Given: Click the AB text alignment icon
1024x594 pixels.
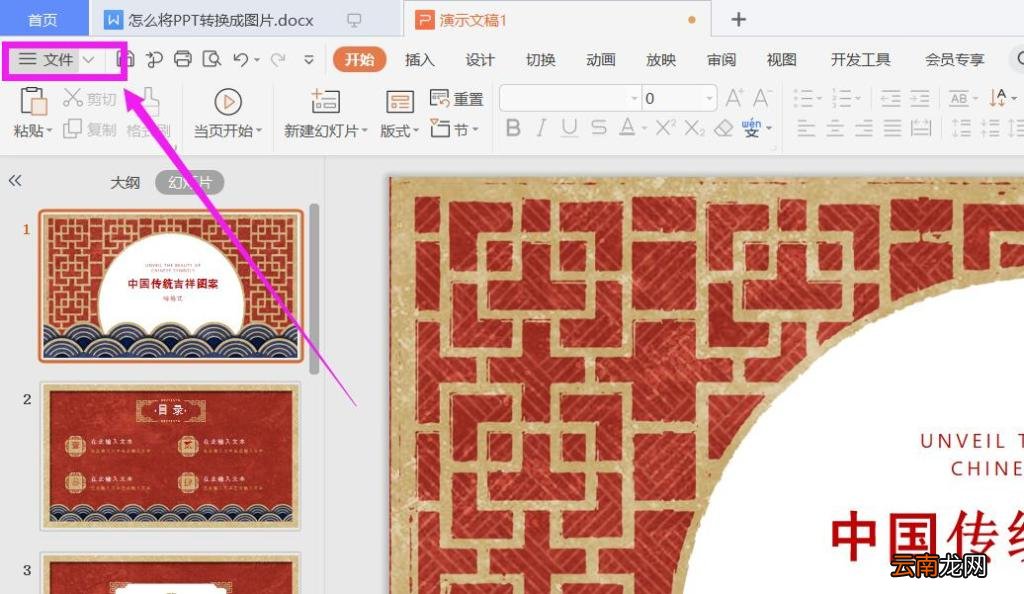Looking at the screenshot, I should tap(959, 99).
